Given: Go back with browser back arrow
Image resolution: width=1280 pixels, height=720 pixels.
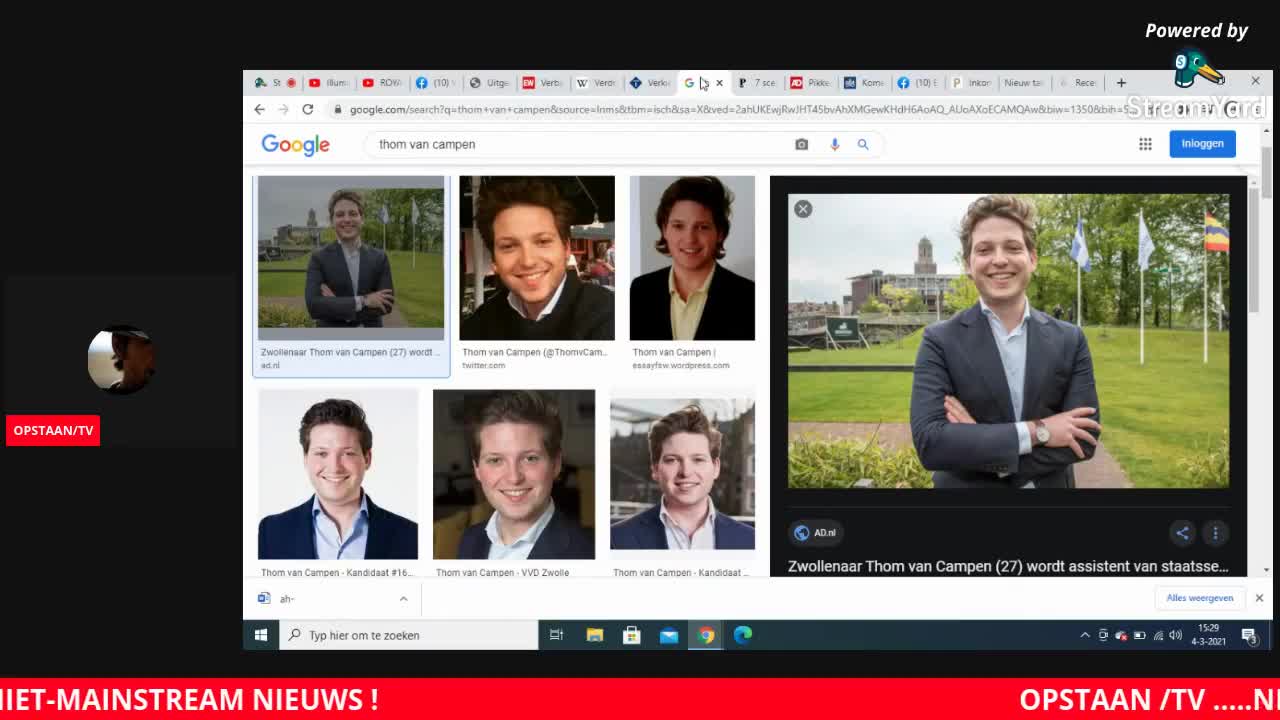Looking at the screenshot, I should tap(259, 109).
